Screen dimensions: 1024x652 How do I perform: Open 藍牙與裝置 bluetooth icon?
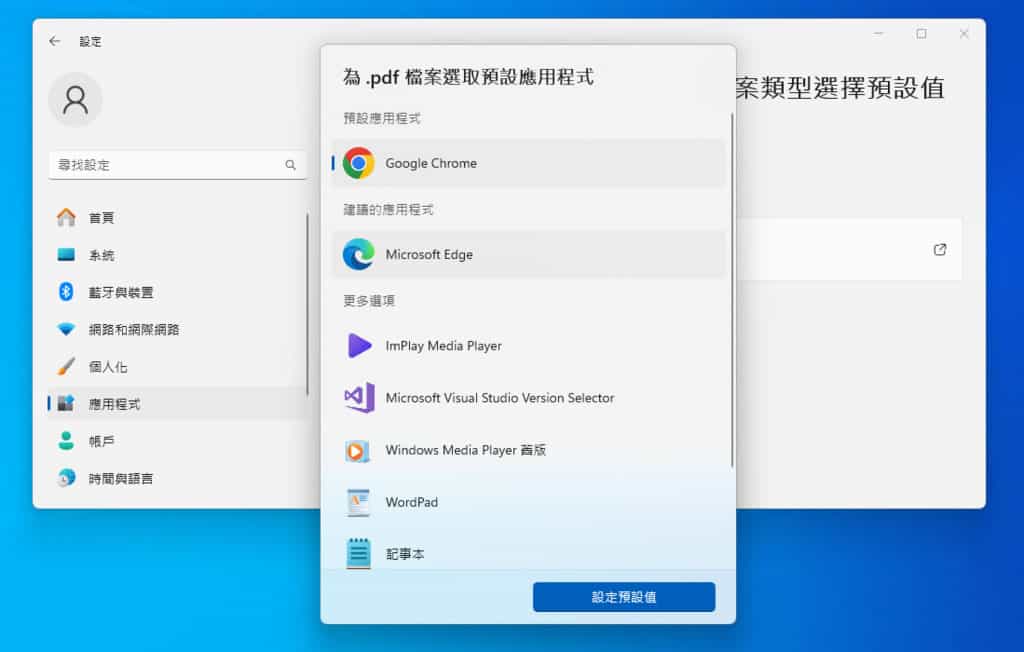pos(66,291)
